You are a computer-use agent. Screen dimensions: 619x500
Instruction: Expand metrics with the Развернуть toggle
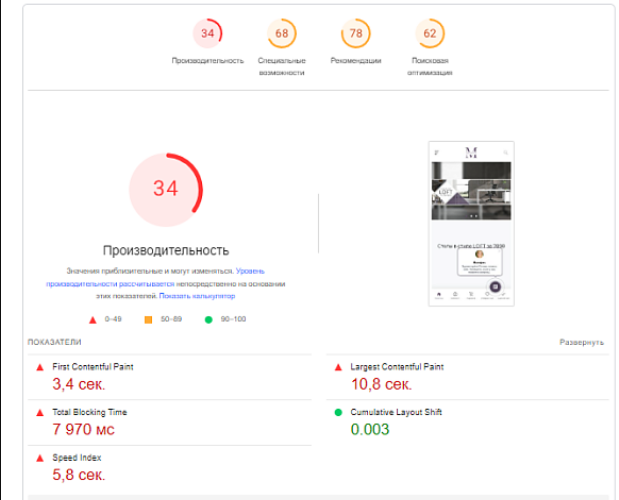[581, 342]
